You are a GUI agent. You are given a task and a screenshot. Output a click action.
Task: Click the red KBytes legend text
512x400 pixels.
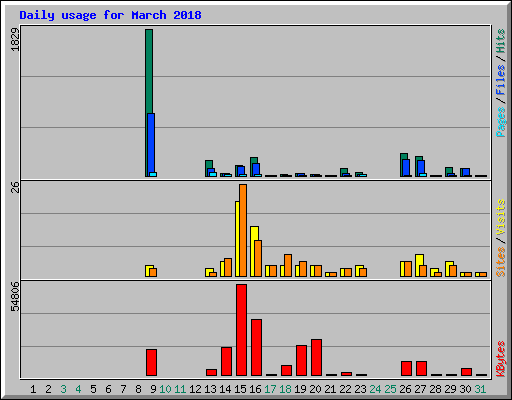[x=501, y=359]
